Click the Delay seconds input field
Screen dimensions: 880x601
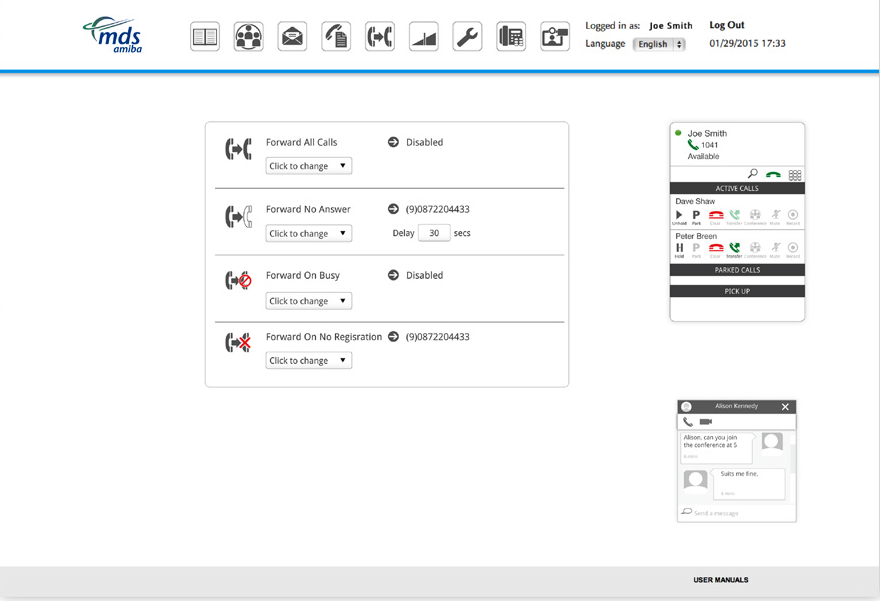pos(433,233)
